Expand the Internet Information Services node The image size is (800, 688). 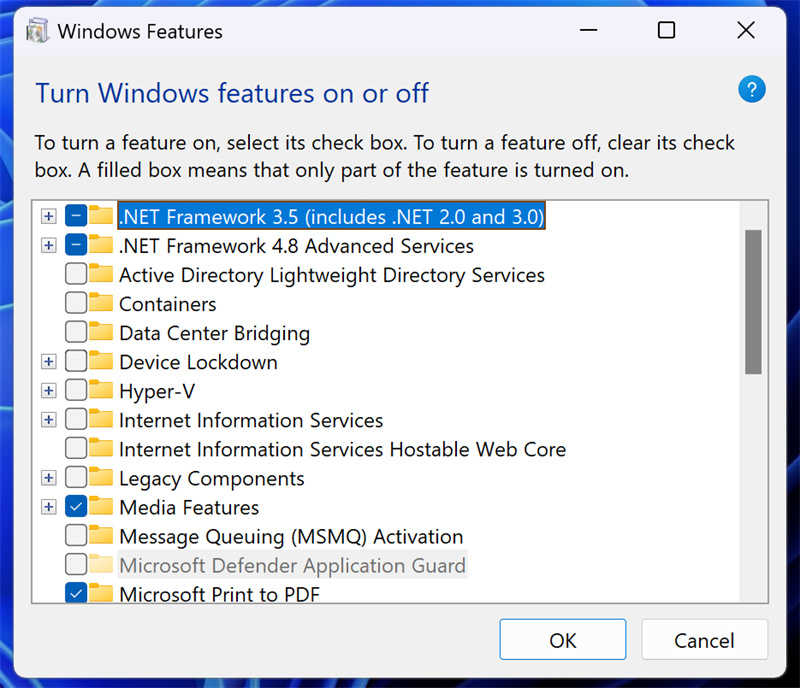[x=48, y=420]
